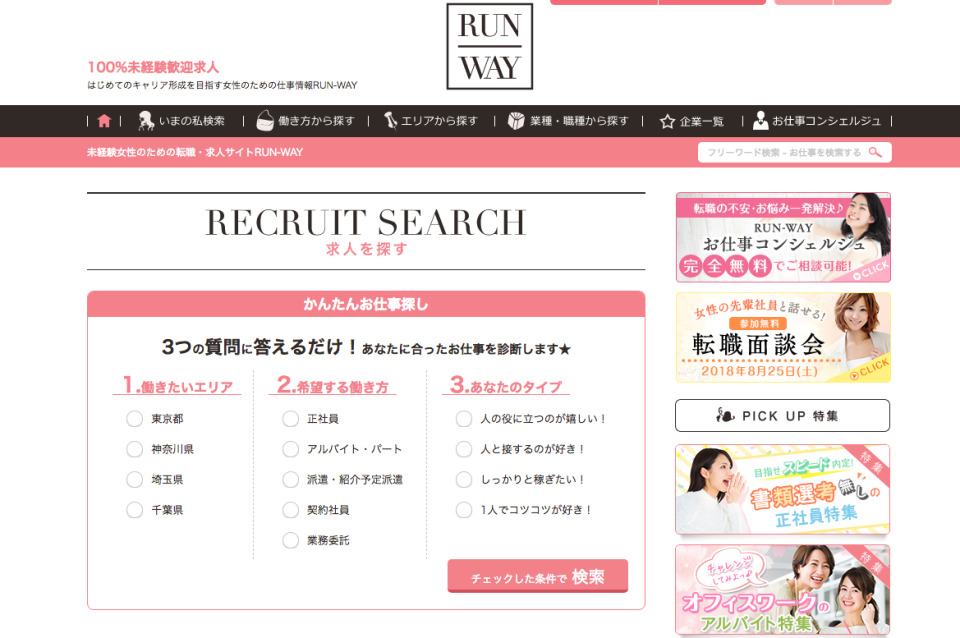Click the person icon beside お仕事コンシェルジュ
This screenshot has height=638, width=960.
760,121
